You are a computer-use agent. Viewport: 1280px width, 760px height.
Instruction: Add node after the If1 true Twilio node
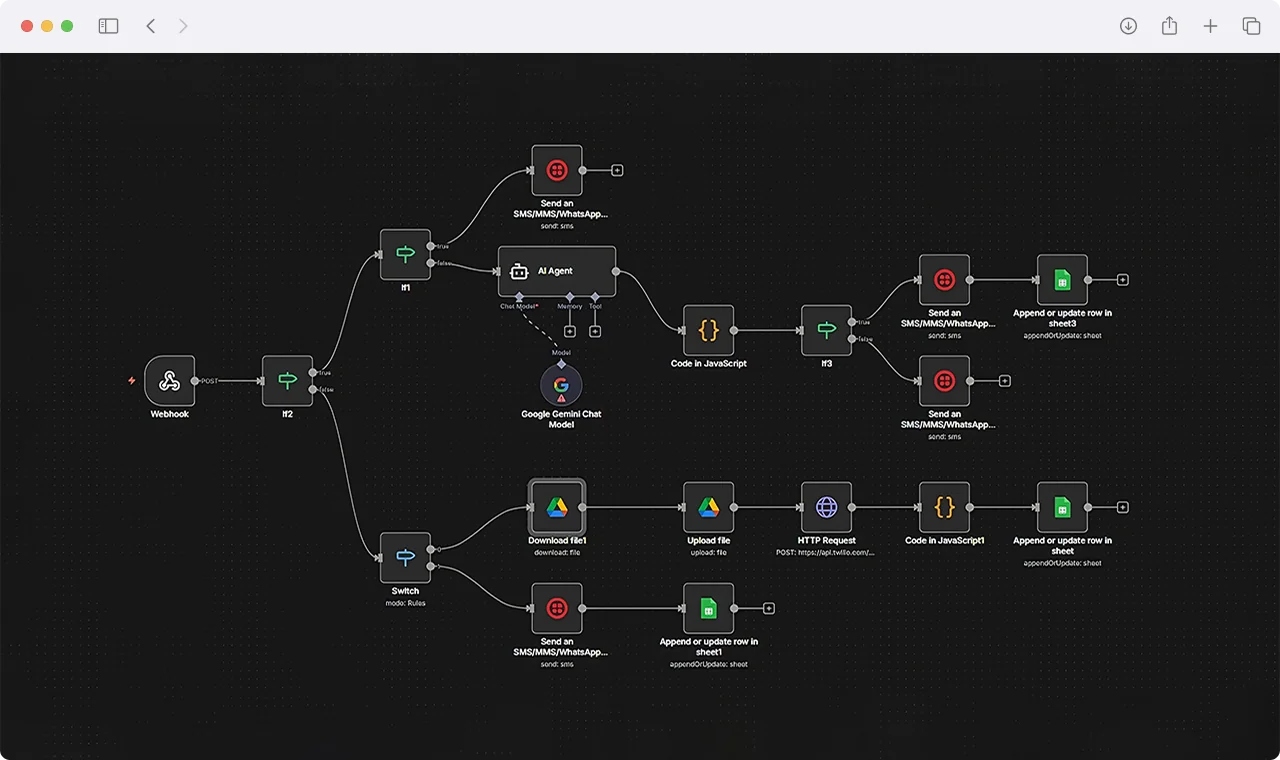coord(617,170)
